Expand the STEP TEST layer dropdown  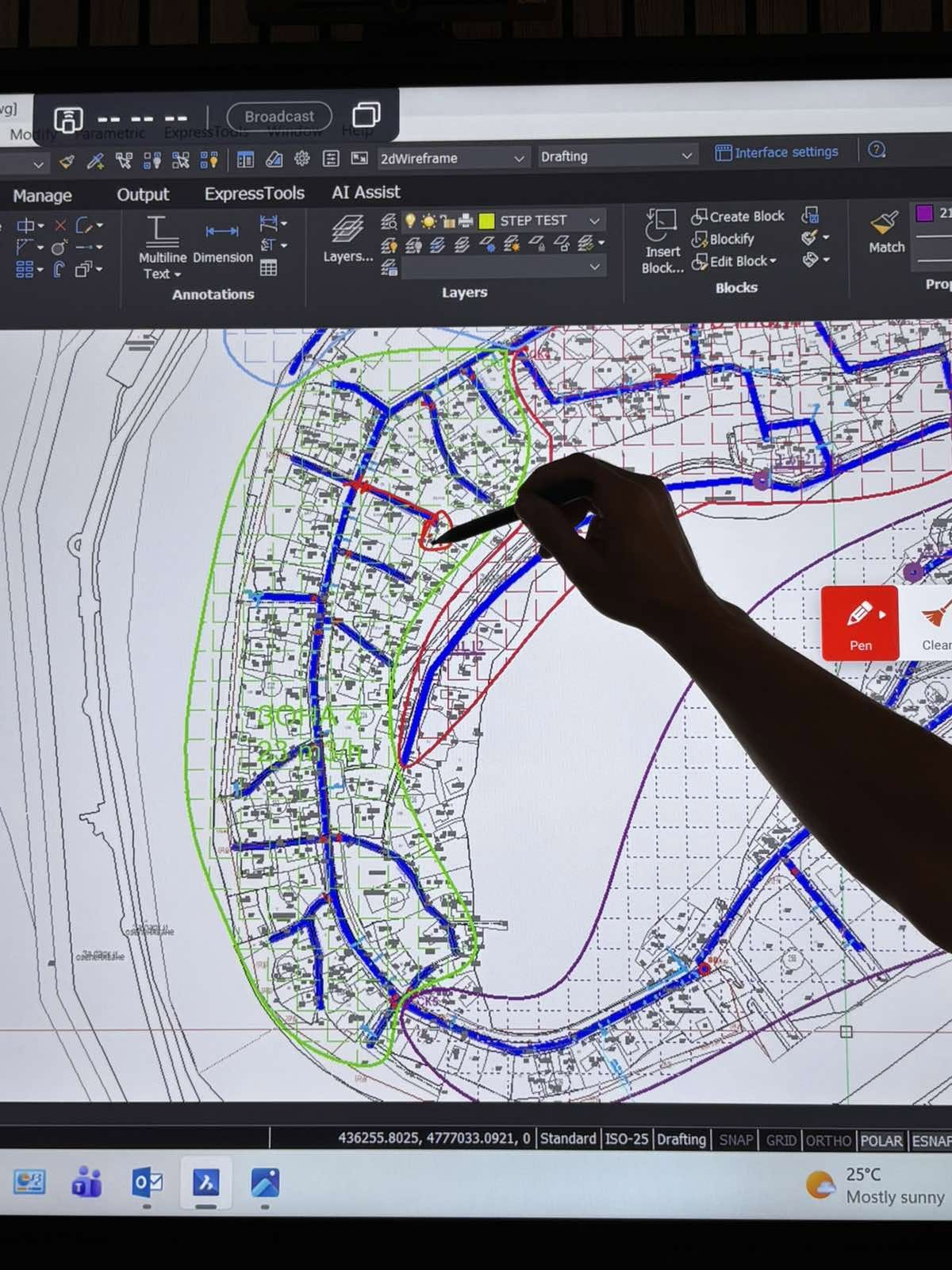click(x=594, y=220)
